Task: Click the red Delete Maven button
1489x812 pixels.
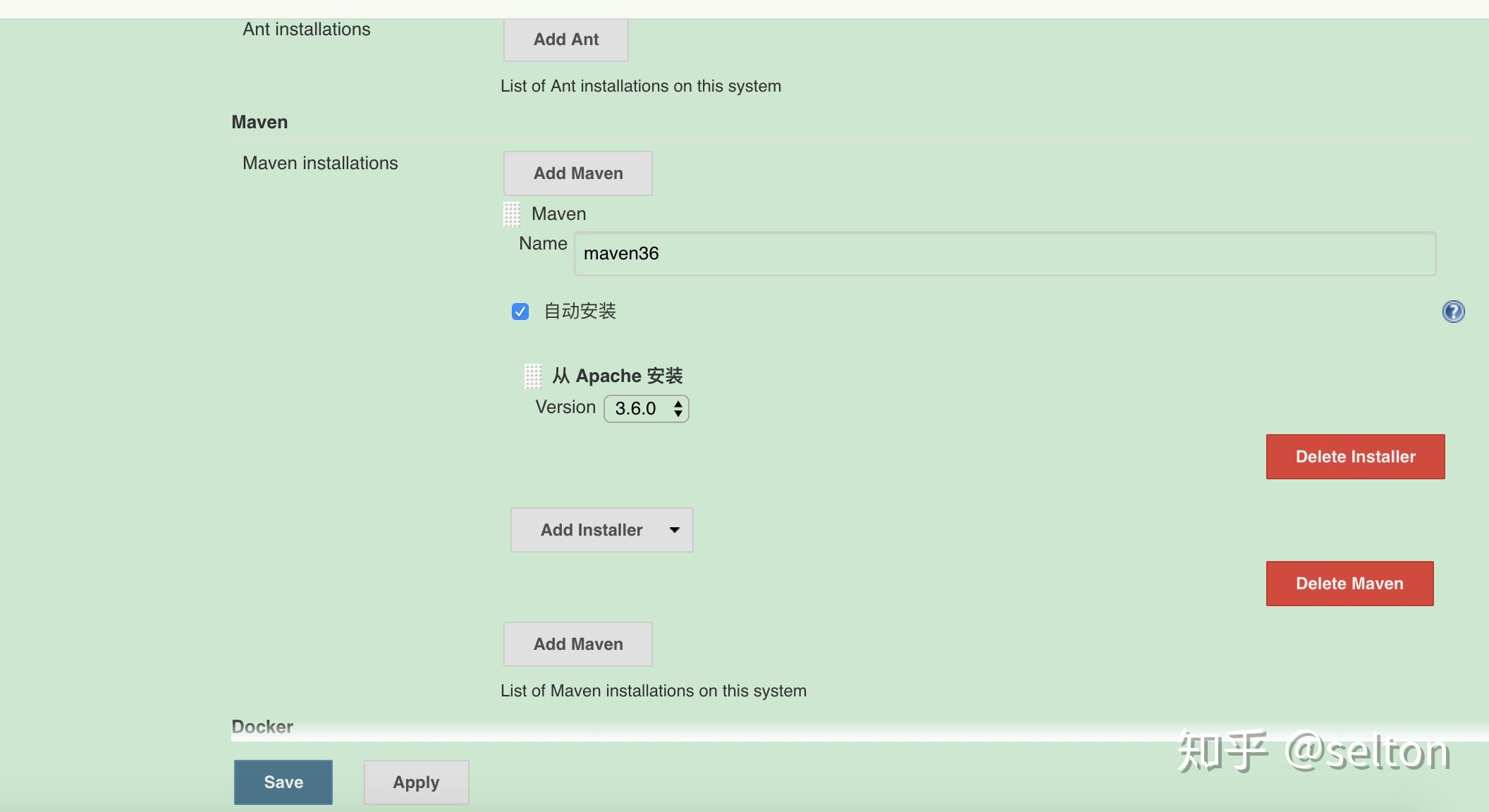Action: point(1349,584)
